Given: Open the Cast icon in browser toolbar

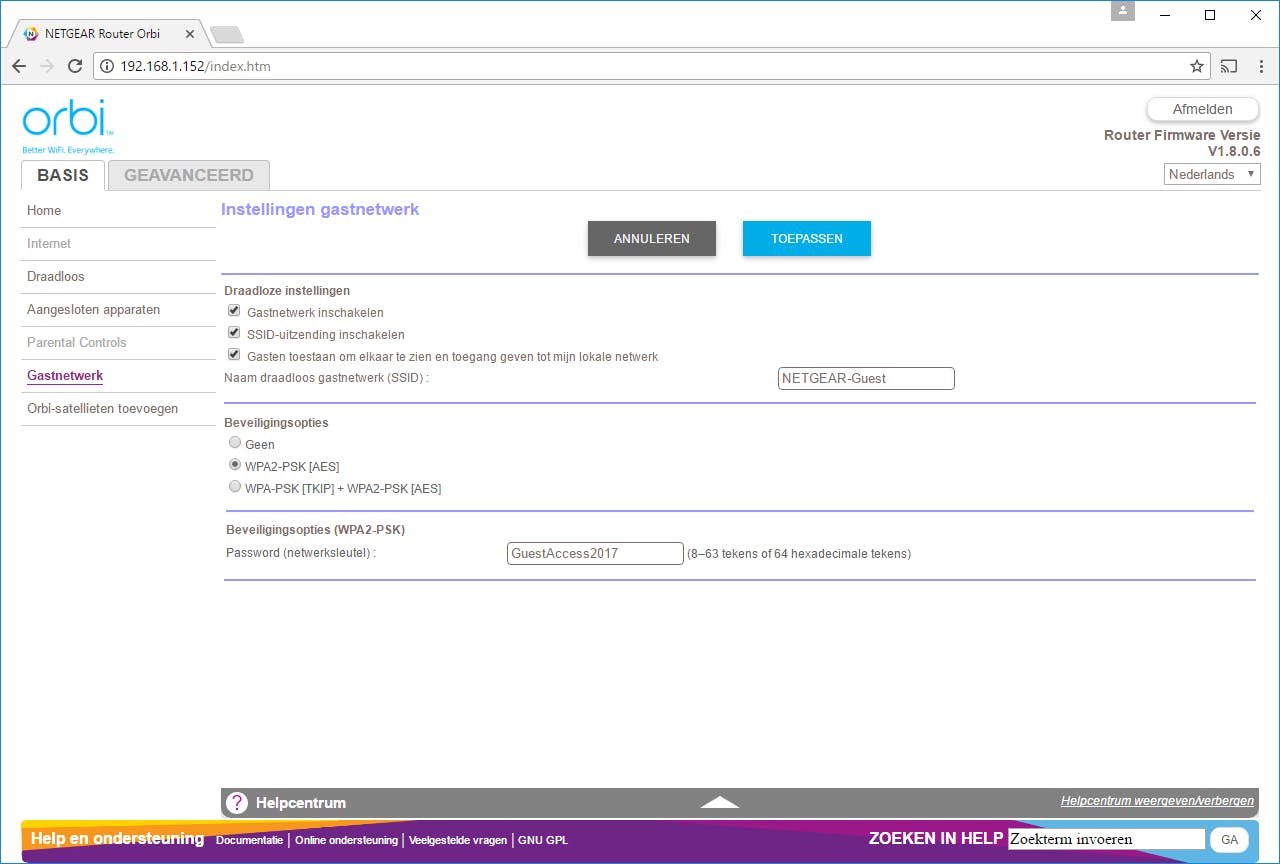Looking at the screenshot, I should [x=1229, y=67].
